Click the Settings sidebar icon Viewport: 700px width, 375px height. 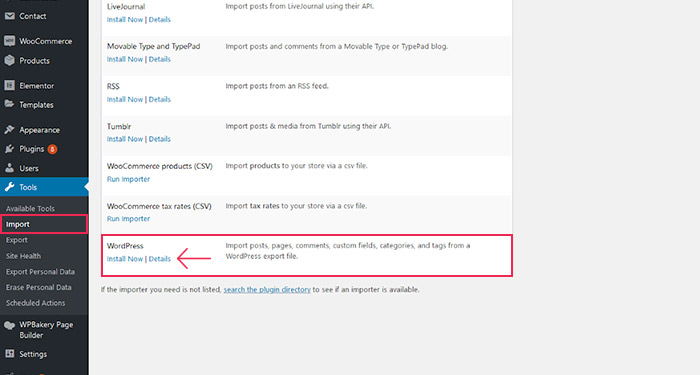point(9,354)
